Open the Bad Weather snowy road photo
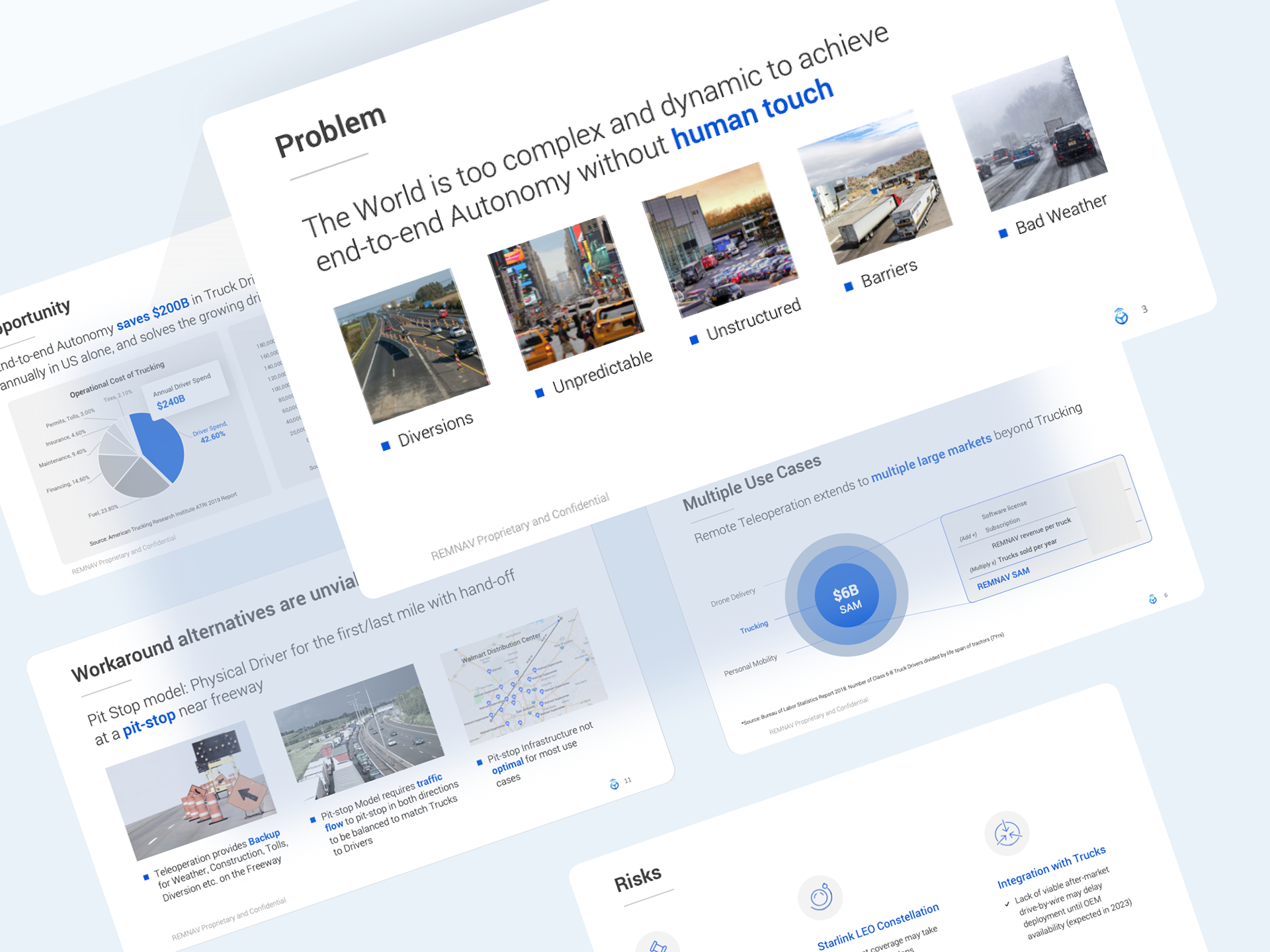Screen dimensions: 1270x952 [x=1029, y=134]
